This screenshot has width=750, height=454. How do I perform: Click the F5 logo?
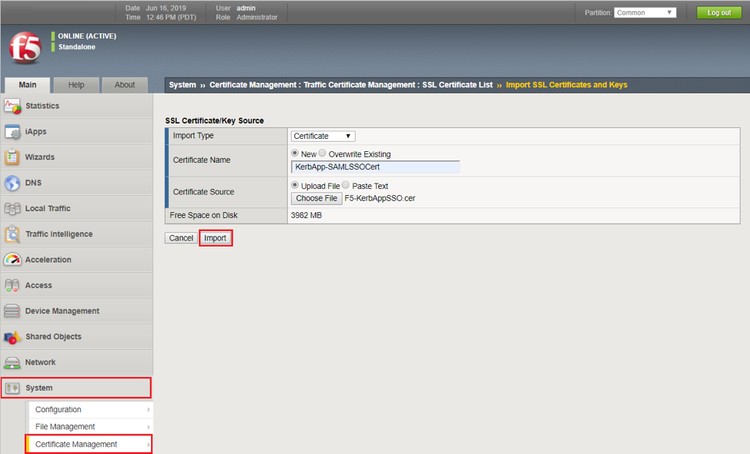tap(25, 47)
